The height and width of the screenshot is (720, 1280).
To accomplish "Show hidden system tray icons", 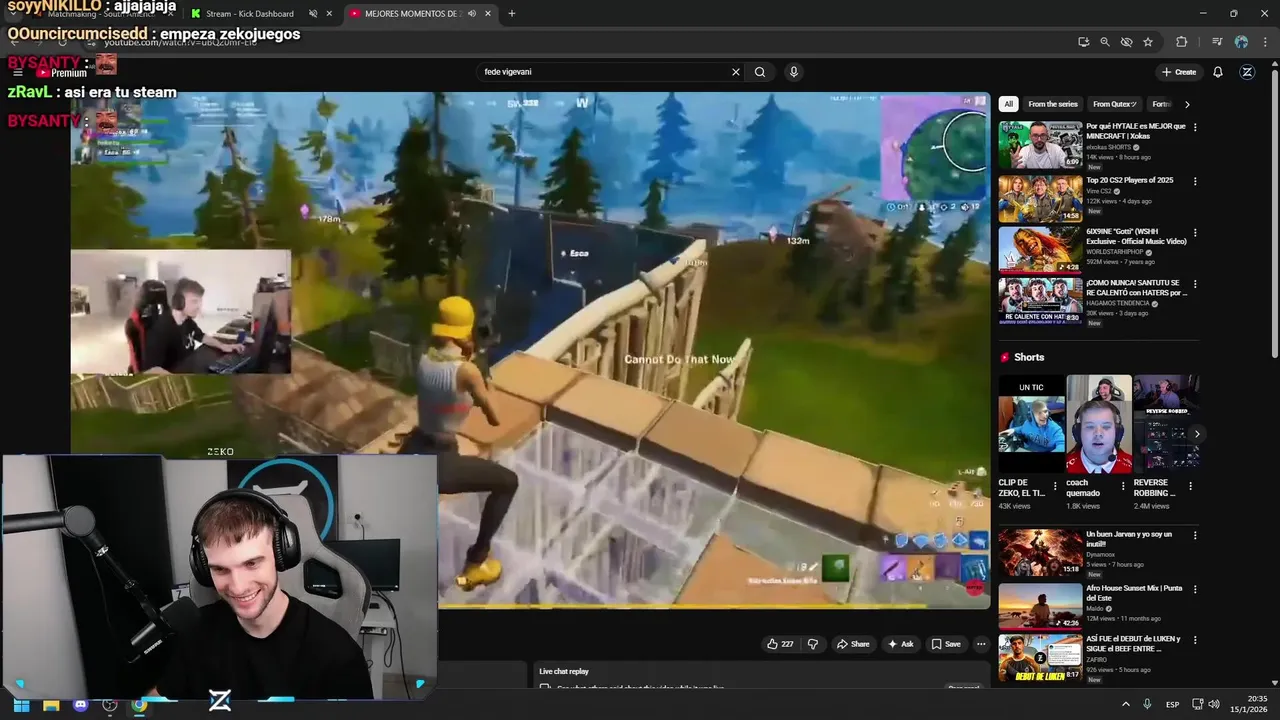I will pos(1125,705).
